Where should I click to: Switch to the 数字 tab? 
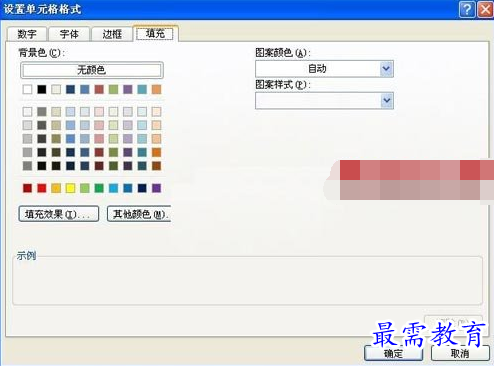(27, 34)
